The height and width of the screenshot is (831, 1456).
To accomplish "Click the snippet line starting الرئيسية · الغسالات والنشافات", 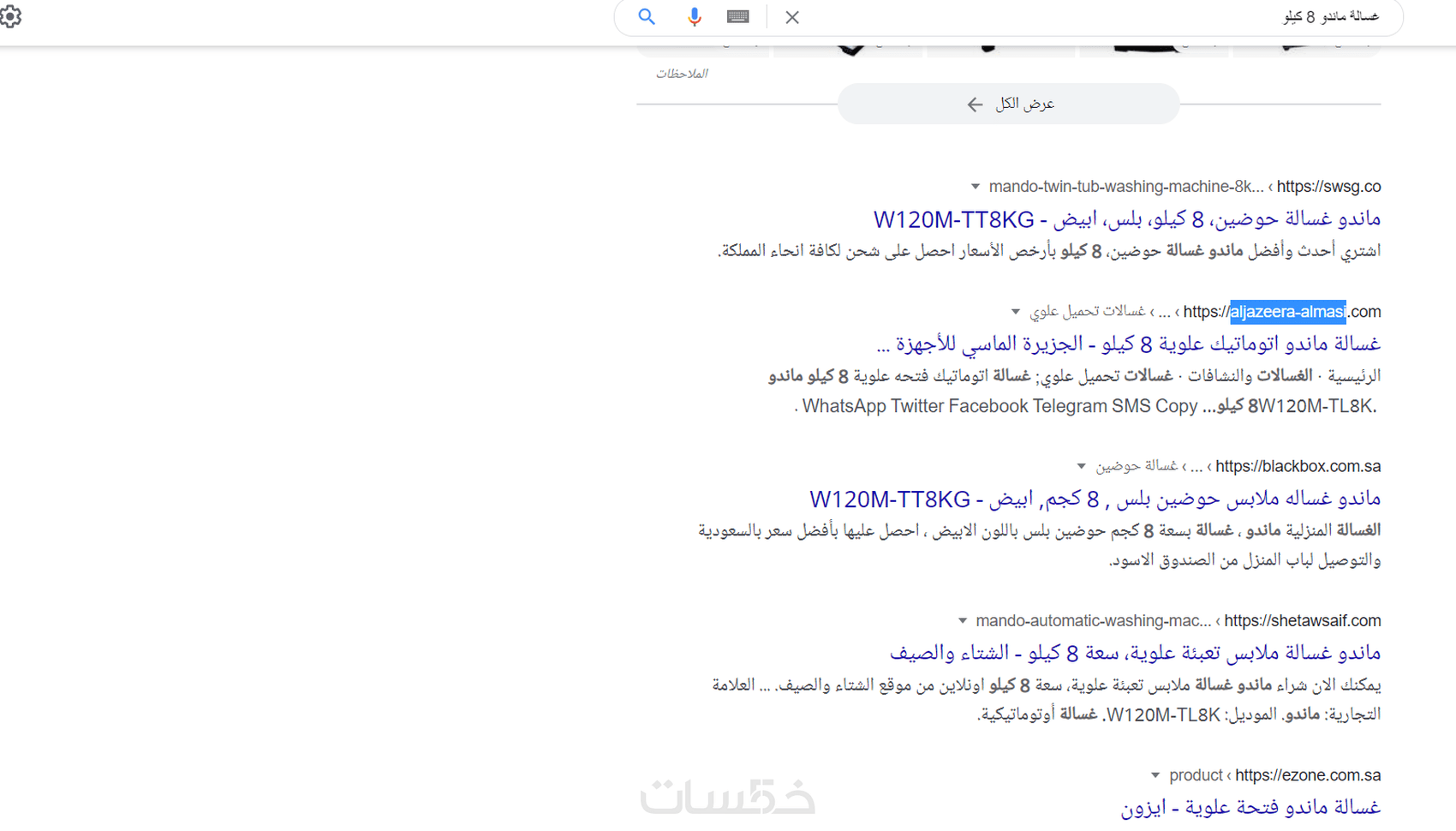I will pos(1075,376).
